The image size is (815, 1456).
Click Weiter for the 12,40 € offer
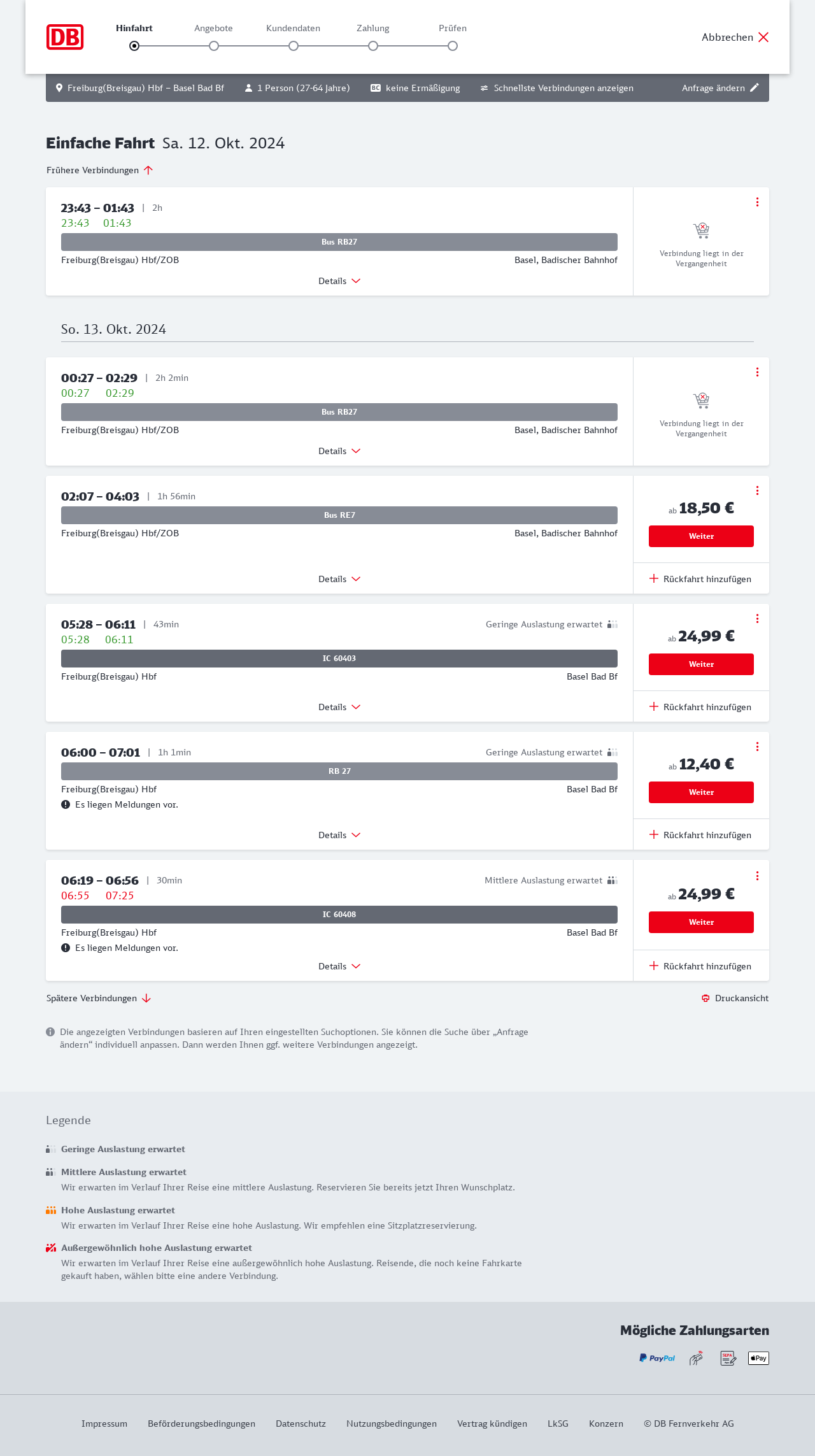[701, 792]
